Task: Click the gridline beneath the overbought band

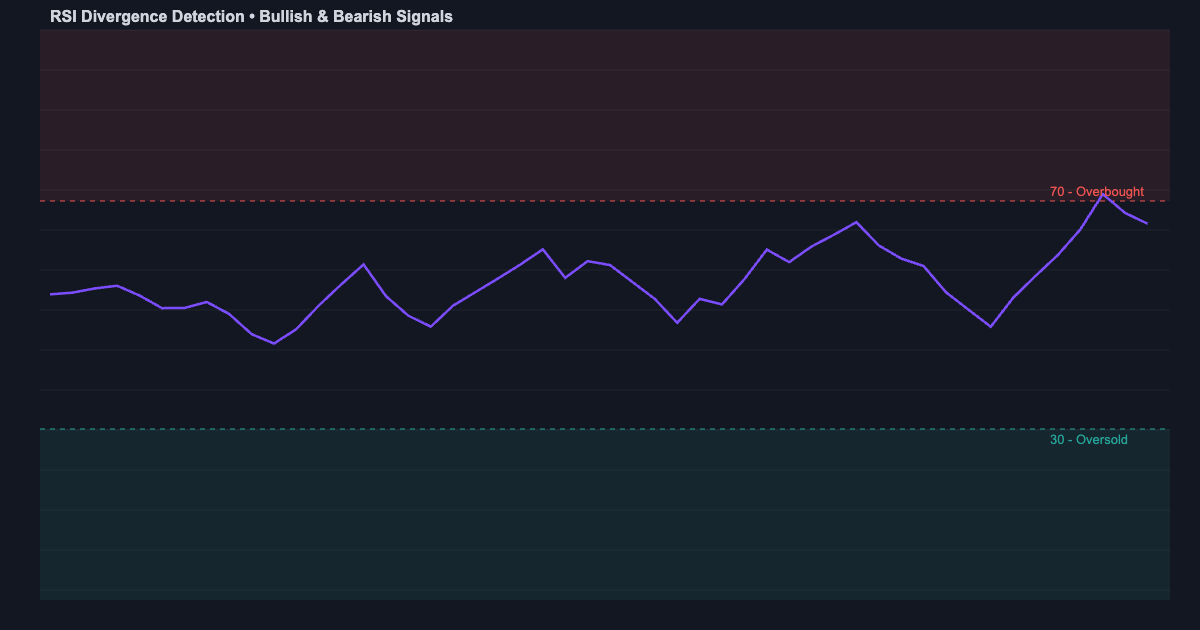Action: 600,230
